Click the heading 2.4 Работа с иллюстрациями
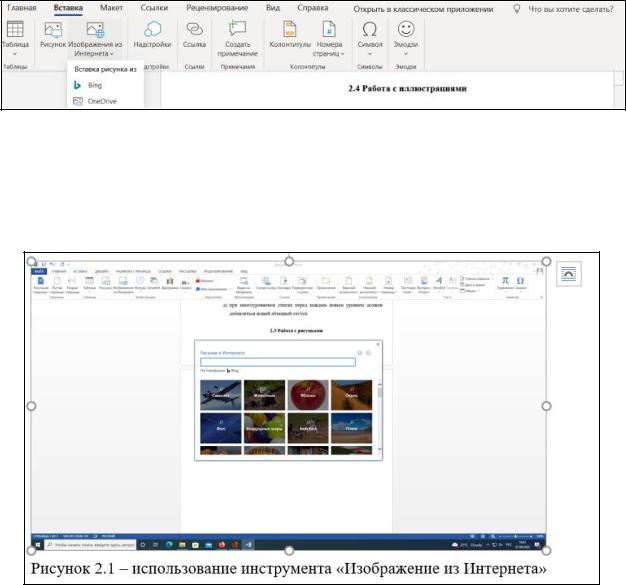 tap(407, 89)
